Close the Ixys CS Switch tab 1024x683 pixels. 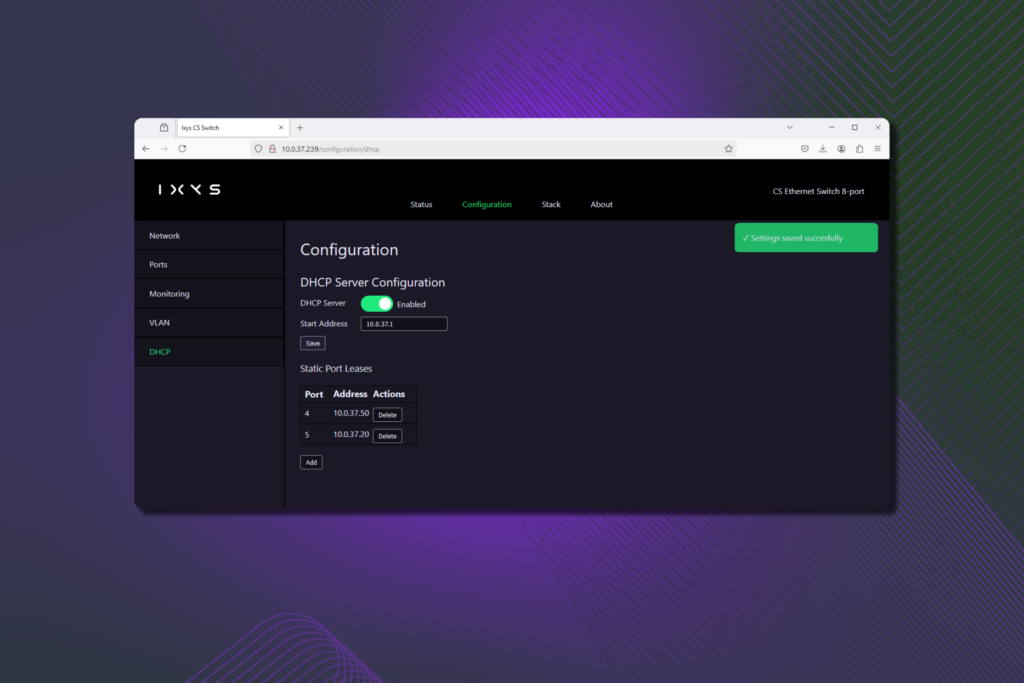(281, 128)
